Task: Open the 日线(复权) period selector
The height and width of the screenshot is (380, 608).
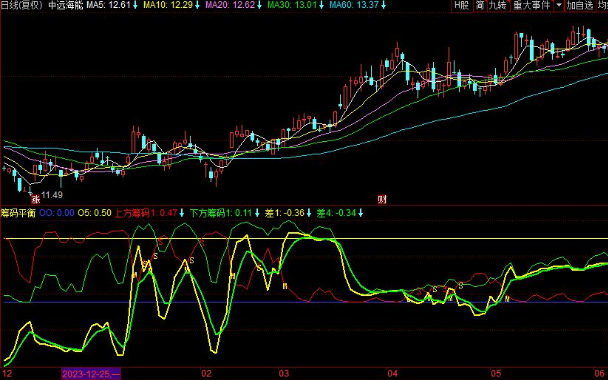Action: tap(21, 5)
